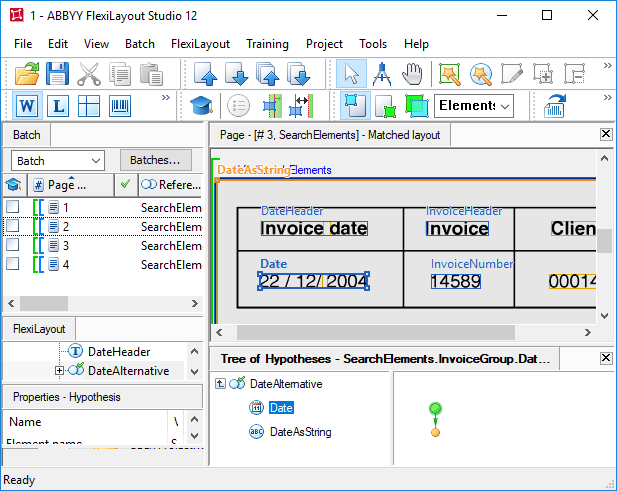Image resolution: width=617 pixels, height=491 pixels.
Task: Select the compass measuring tool
Action: [382, 74]
